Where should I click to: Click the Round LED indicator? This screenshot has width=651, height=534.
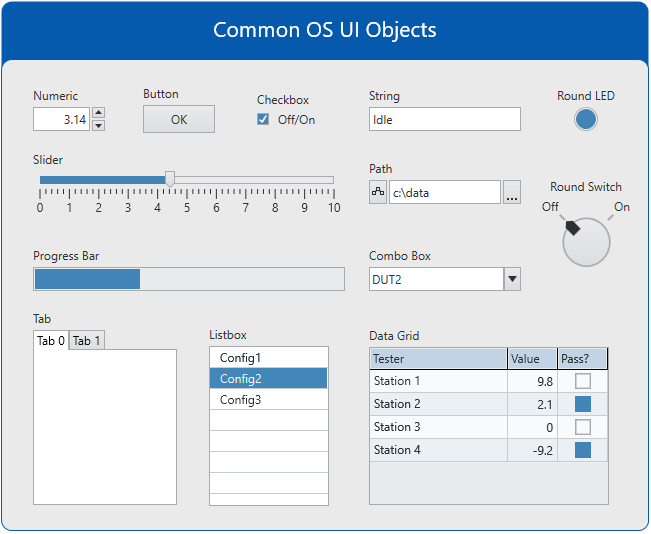pyautogui.click(x=586, y=120)
